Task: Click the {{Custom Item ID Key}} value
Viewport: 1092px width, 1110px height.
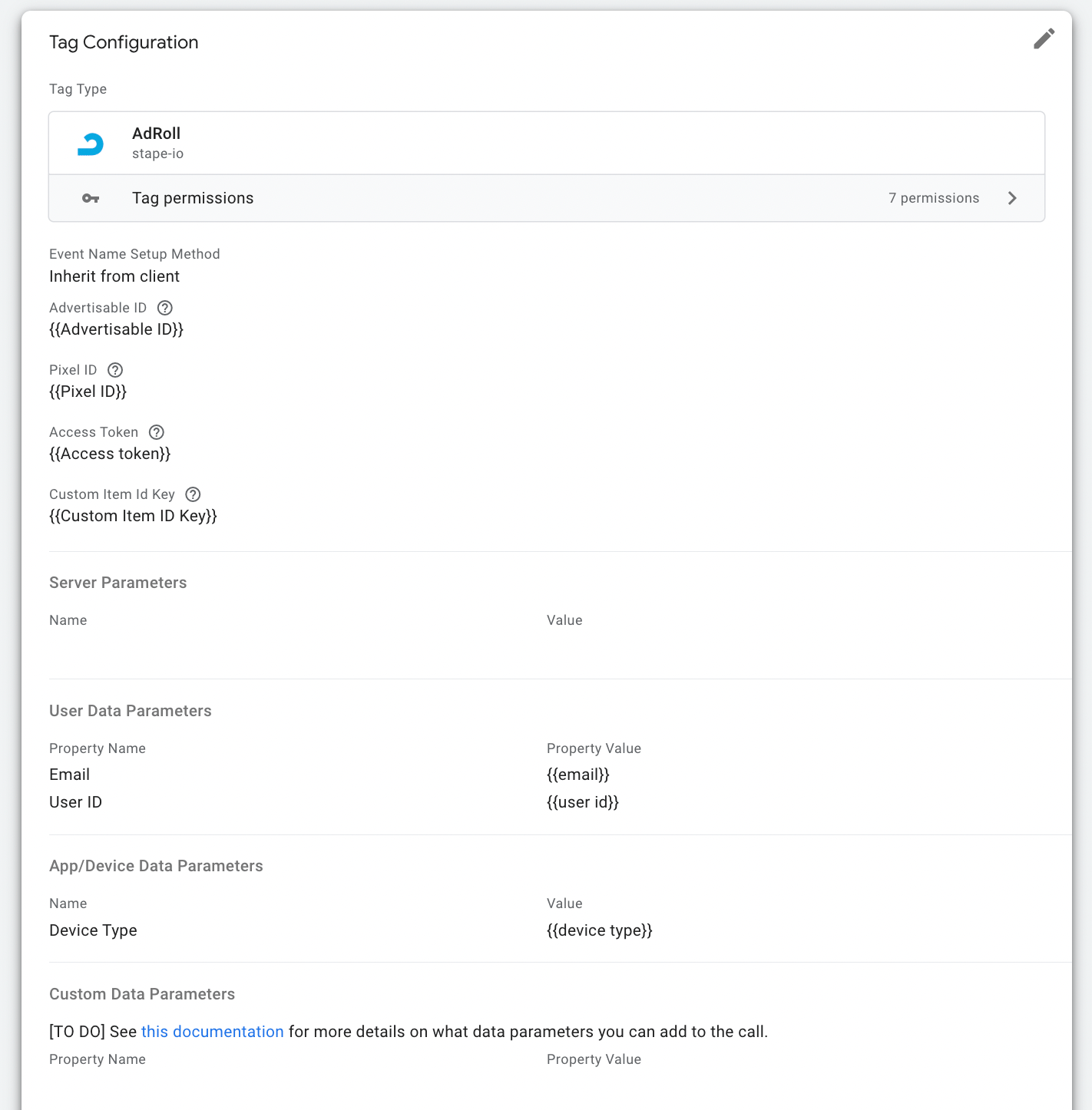Action: (134, 516)
